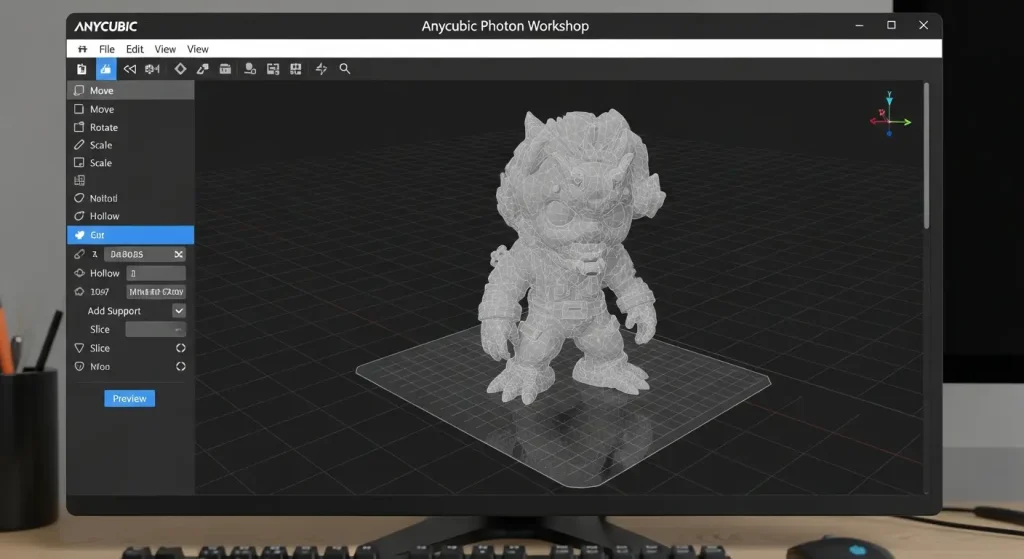This screenshot has width=1024, height=559.
Task: Select the diamond shape toolbar icon
Action: 180,69
